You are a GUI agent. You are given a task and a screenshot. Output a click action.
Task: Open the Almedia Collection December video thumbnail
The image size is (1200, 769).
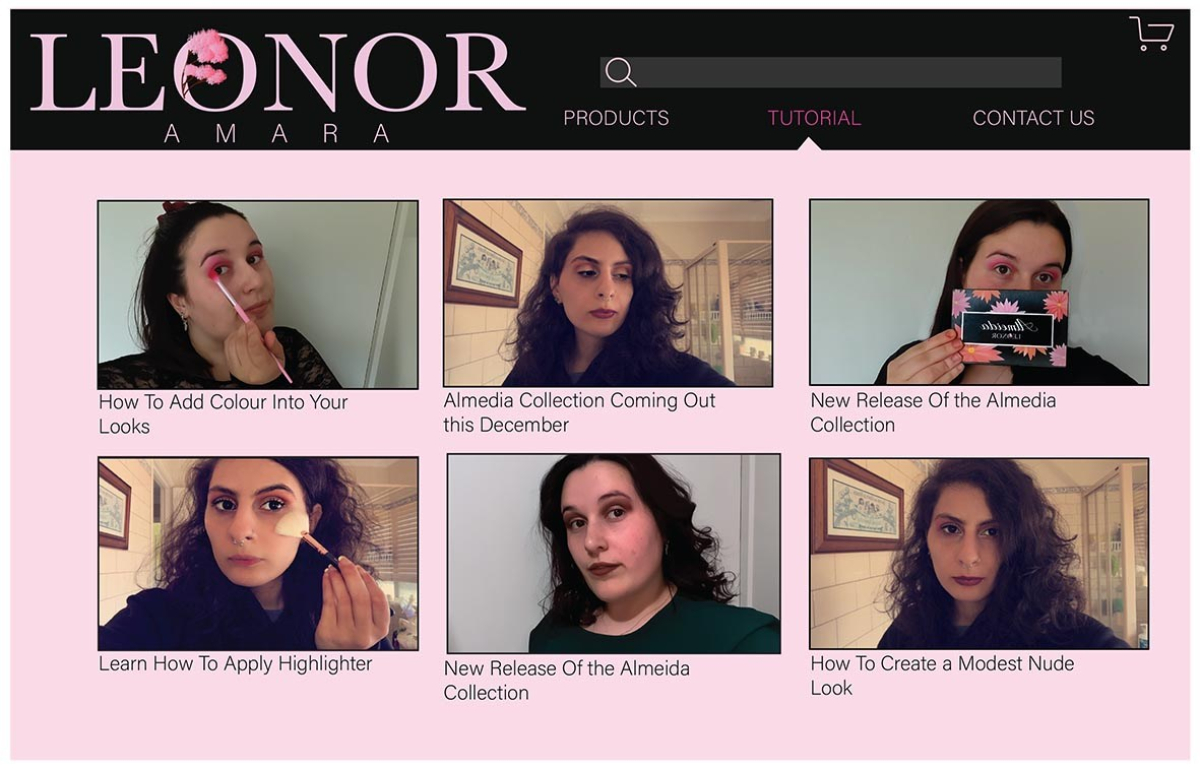(608, 293)
